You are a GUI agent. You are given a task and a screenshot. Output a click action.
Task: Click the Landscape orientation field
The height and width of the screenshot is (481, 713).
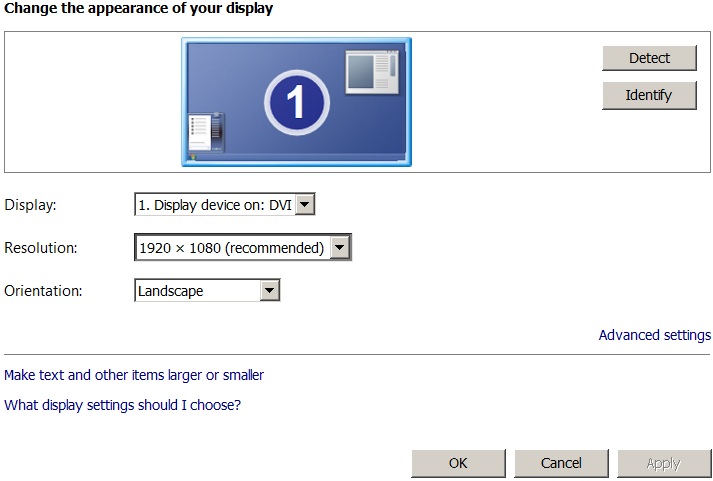196,291
